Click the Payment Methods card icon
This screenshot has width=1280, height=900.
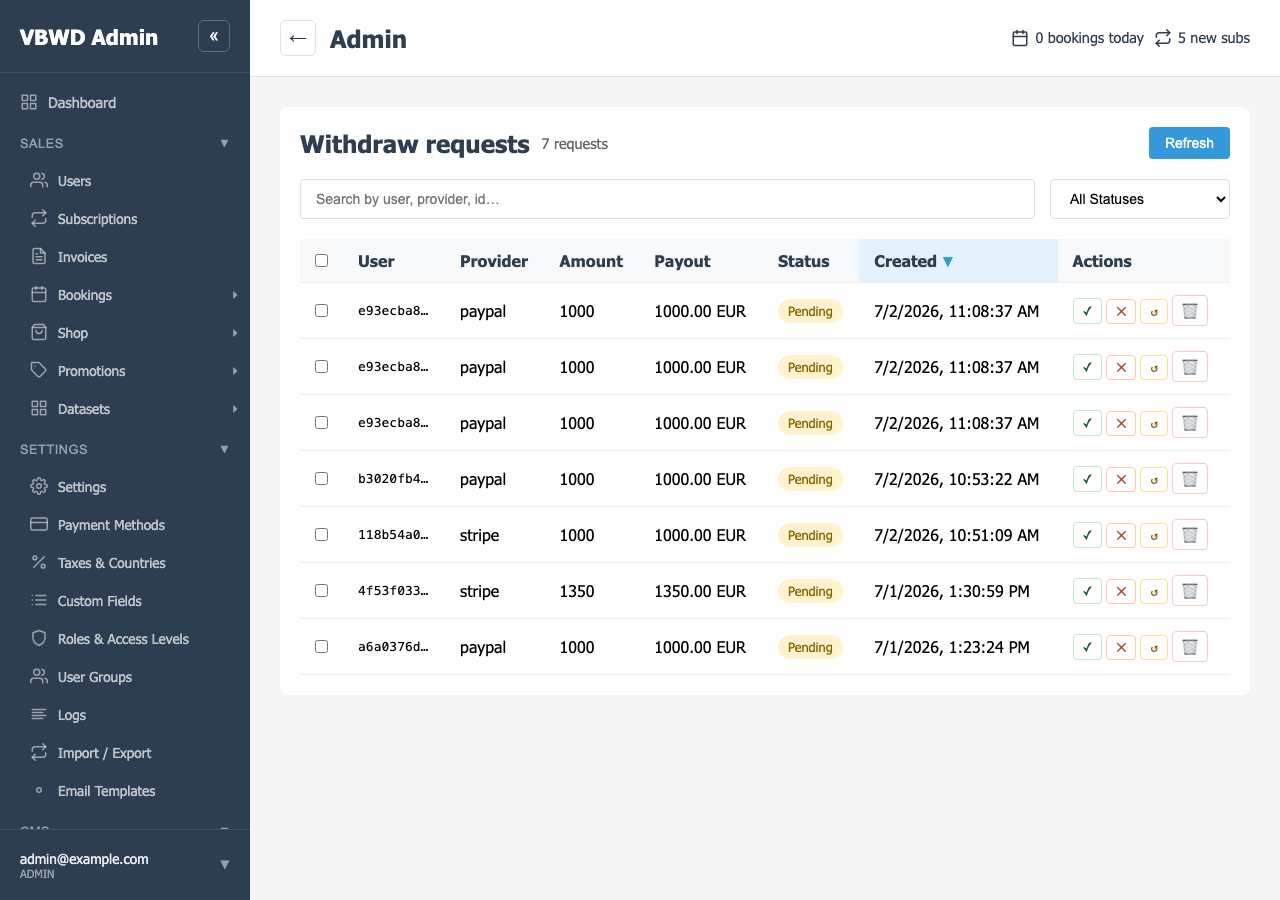(x=39, y=525)
